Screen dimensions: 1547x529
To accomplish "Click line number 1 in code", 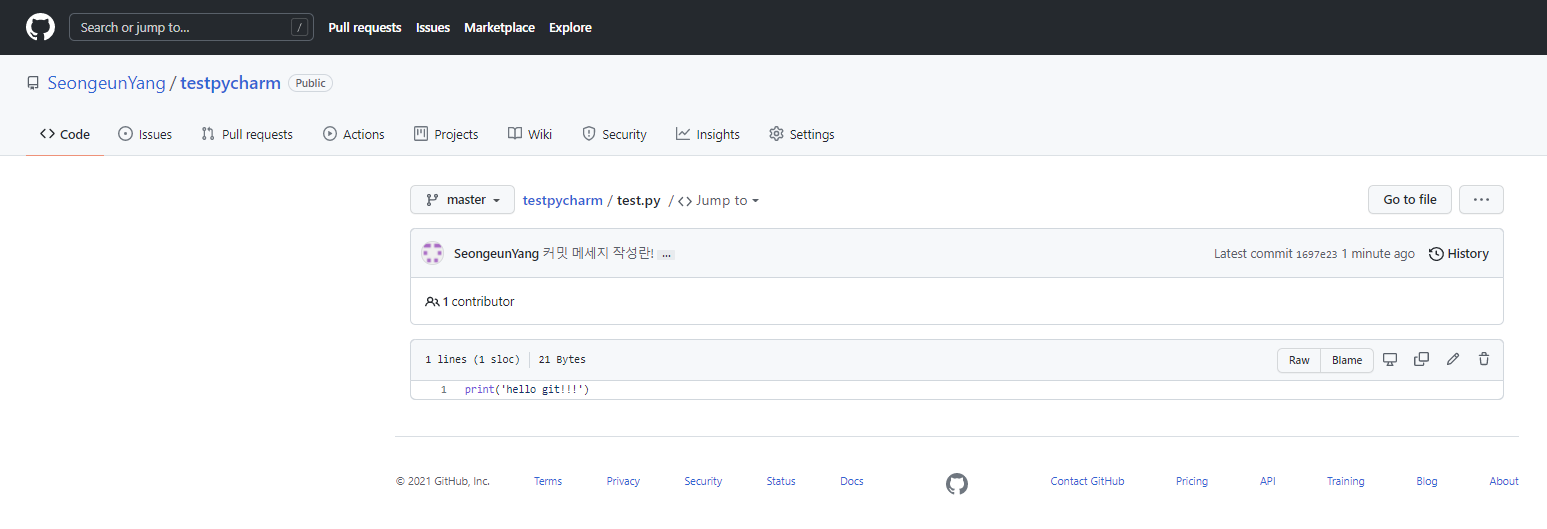I will (443, 389).
